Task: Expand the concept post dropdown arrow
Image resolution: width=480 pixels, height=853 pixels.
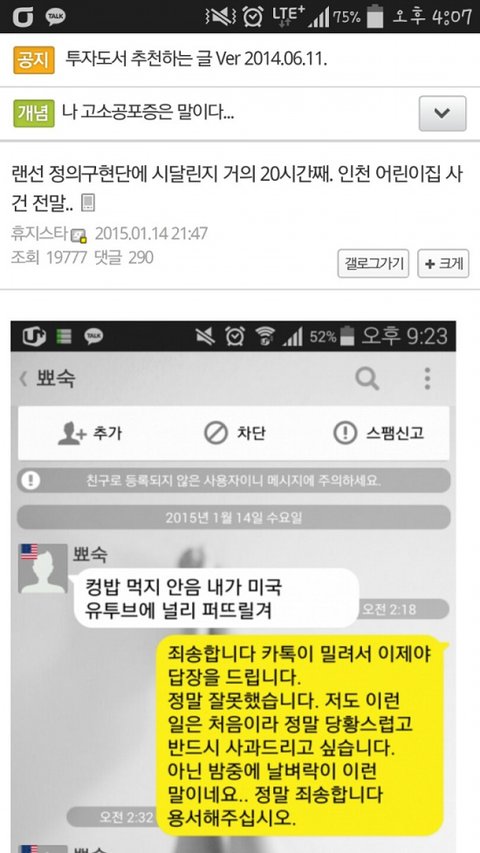Action: click(442, 113)
